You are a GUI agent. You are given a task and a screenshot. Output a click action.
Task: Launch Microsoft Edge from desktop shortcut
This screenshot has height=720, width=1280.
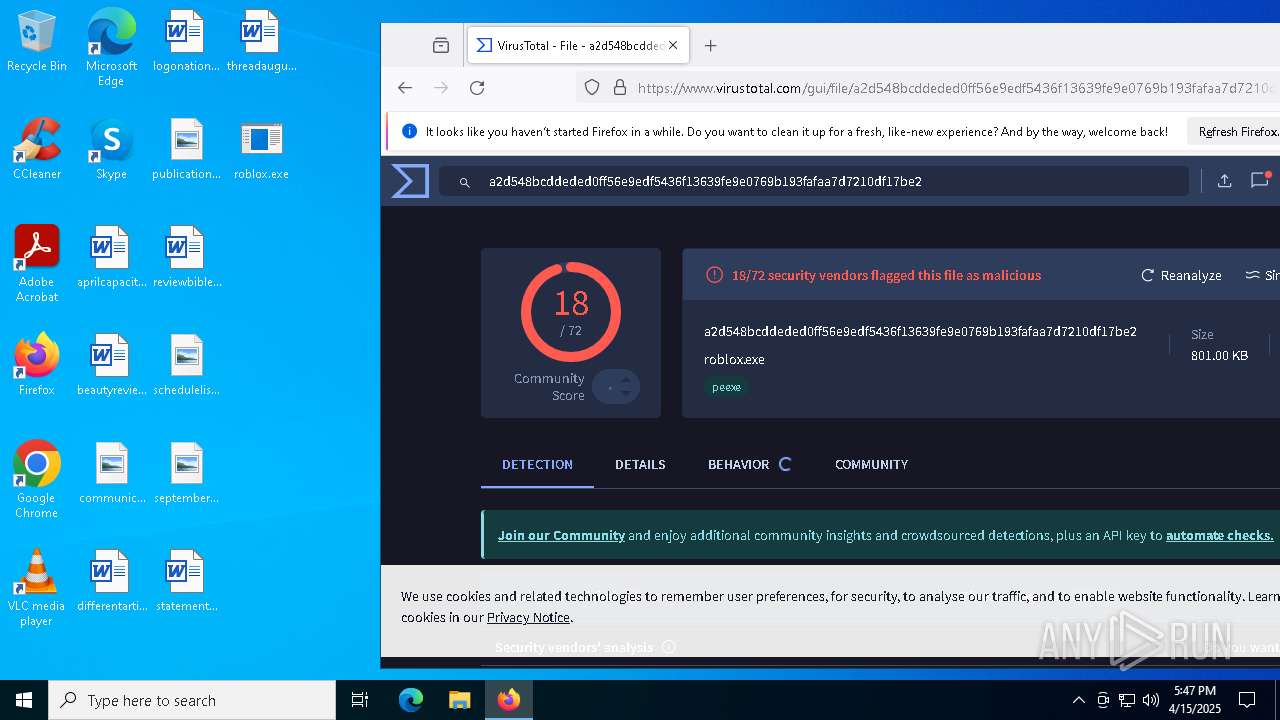click(x=111, y=48)
